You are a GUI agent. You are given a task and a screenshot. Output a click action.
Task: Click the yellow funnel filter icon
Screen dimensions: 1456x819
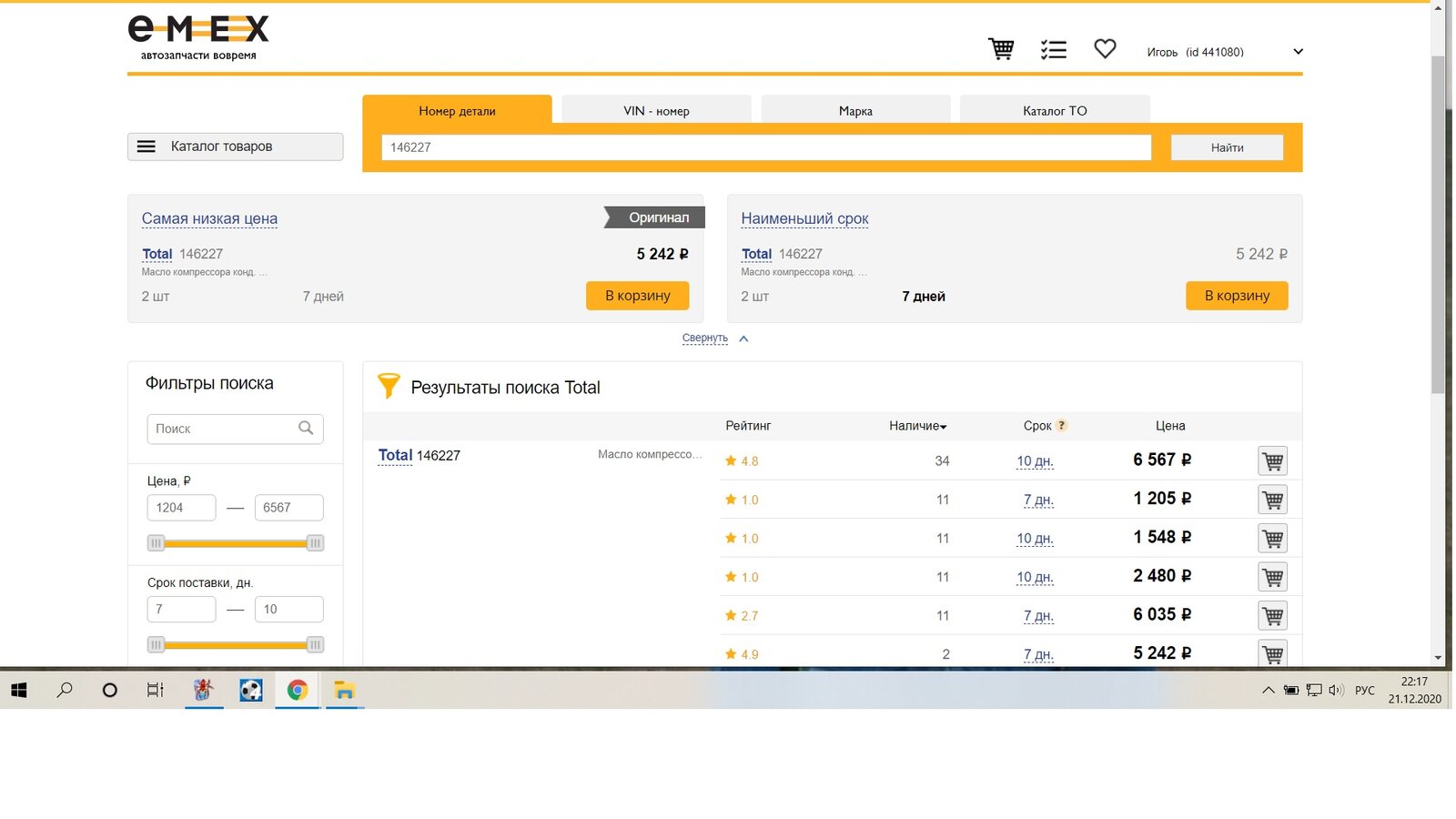click(389, 386)
